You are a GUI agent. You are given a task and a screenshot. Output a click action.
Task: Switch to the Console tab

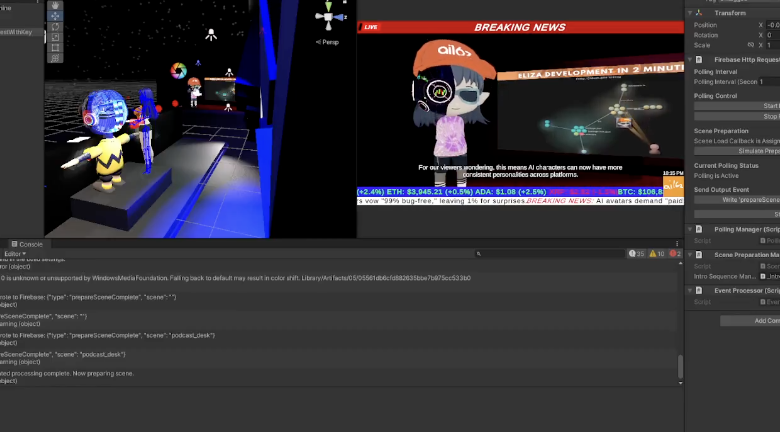click(x=27, y=244)
